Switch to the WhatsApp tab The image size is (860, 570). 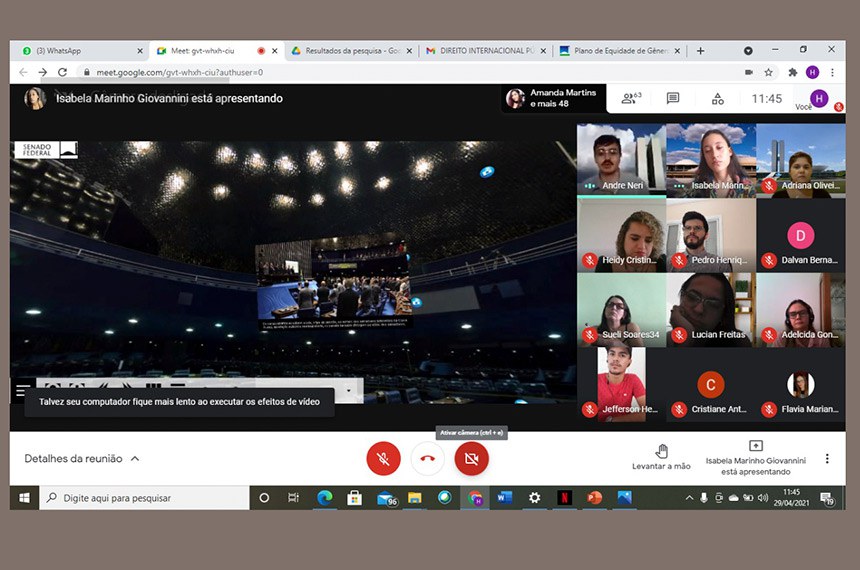point(80,50)
